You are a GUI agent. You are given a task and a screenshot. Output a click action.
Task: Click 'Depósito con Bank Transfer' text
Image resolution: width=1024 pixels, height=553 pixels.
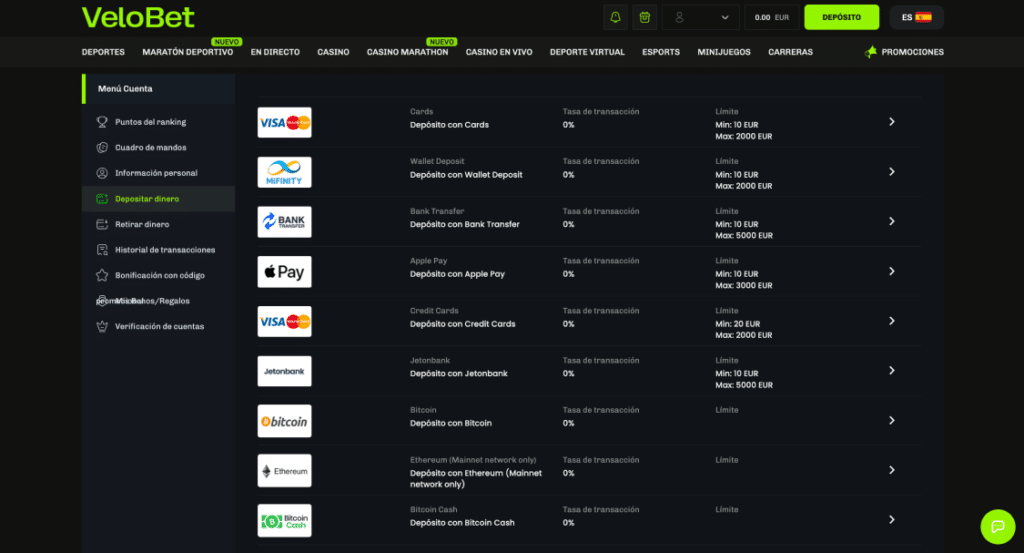click(465, 225)
